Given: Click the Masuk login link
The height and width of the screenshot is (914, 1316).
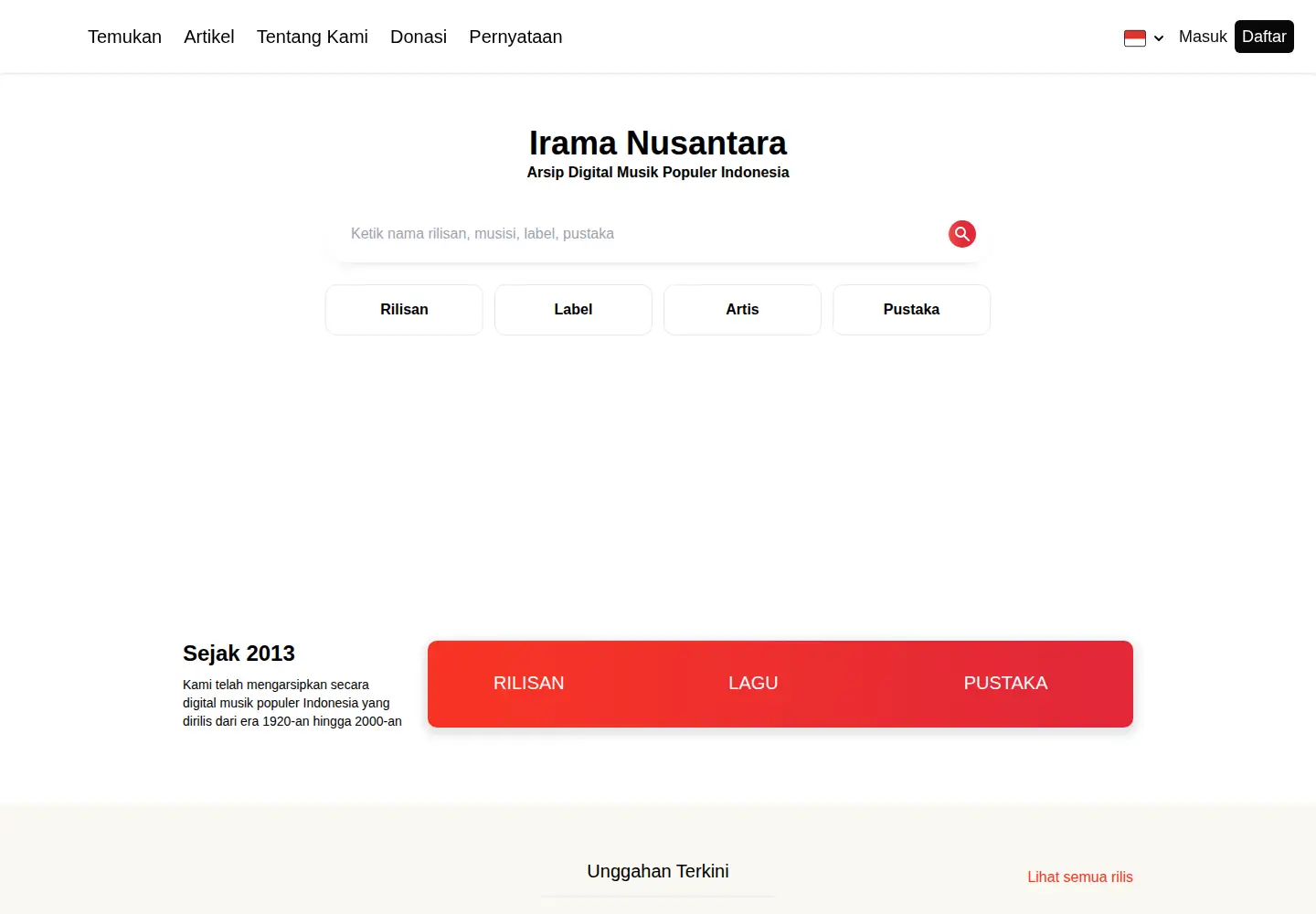Looking at the screenshot, I should (x=1203, y=37).
